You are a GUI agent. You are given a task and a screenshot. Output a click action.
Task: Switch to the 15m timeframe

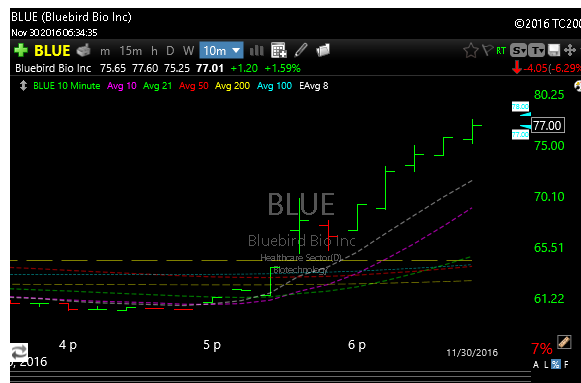[x=130, y=51]
